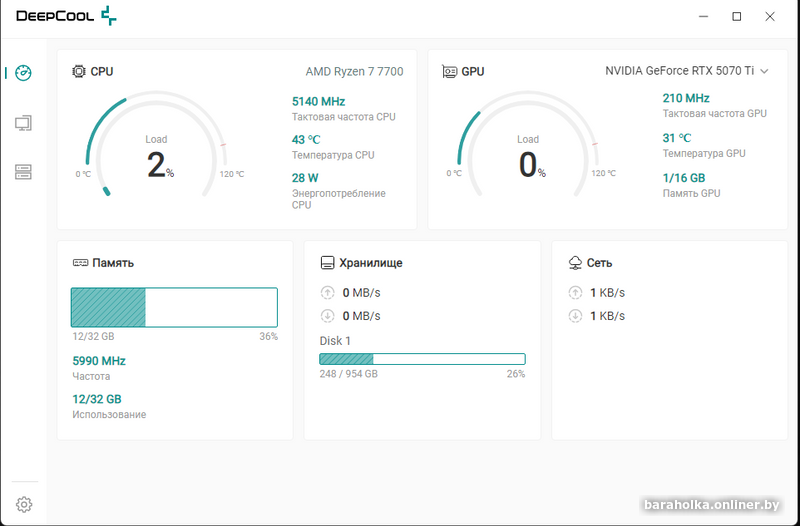The image size is (800, 526).
Task: Expand the GPU selection dropdown arrow
Action: 764,71
